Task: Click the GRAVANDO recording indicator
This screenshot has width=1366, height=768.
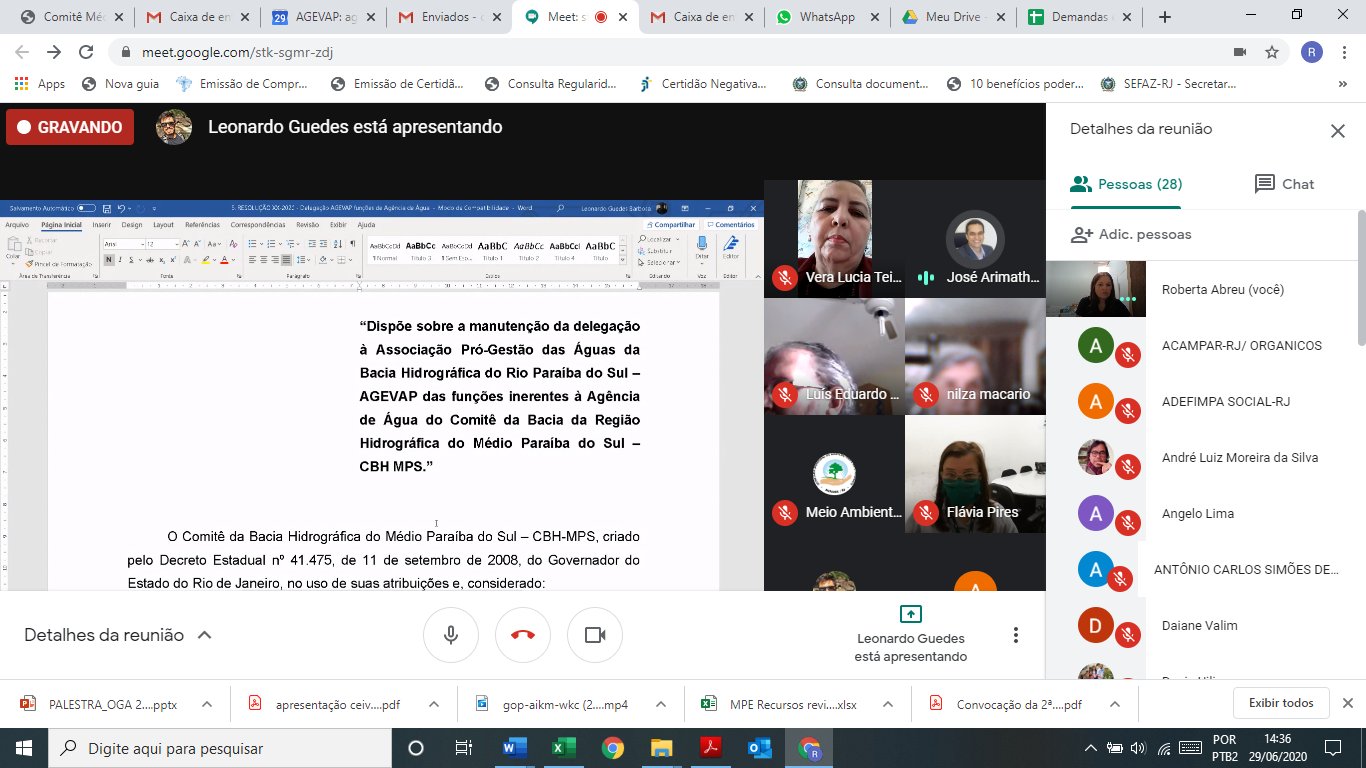Action: coord(70,127)
